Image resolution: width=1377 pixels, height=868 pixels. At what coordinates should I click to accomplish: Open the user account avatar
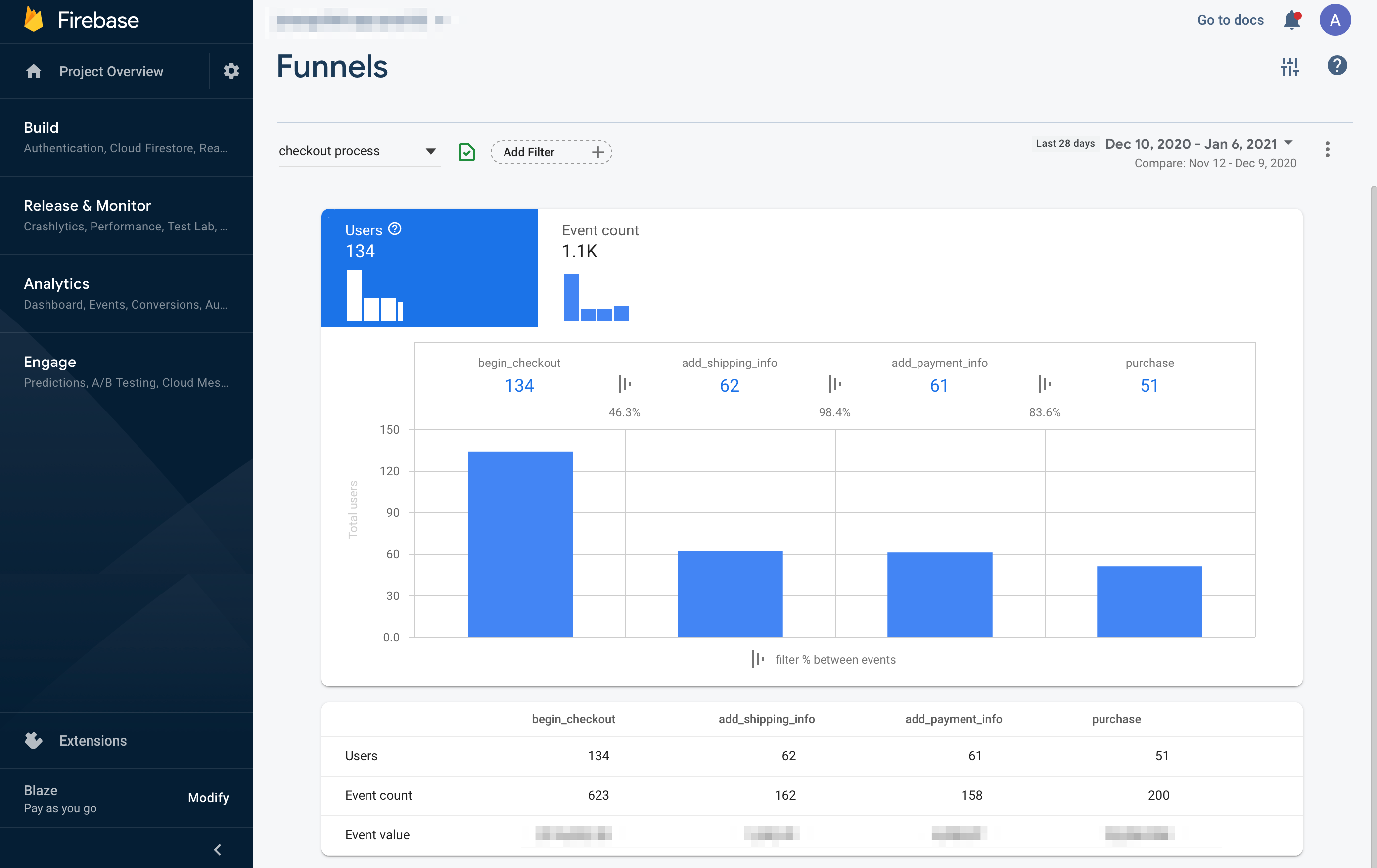point(1334,21)
